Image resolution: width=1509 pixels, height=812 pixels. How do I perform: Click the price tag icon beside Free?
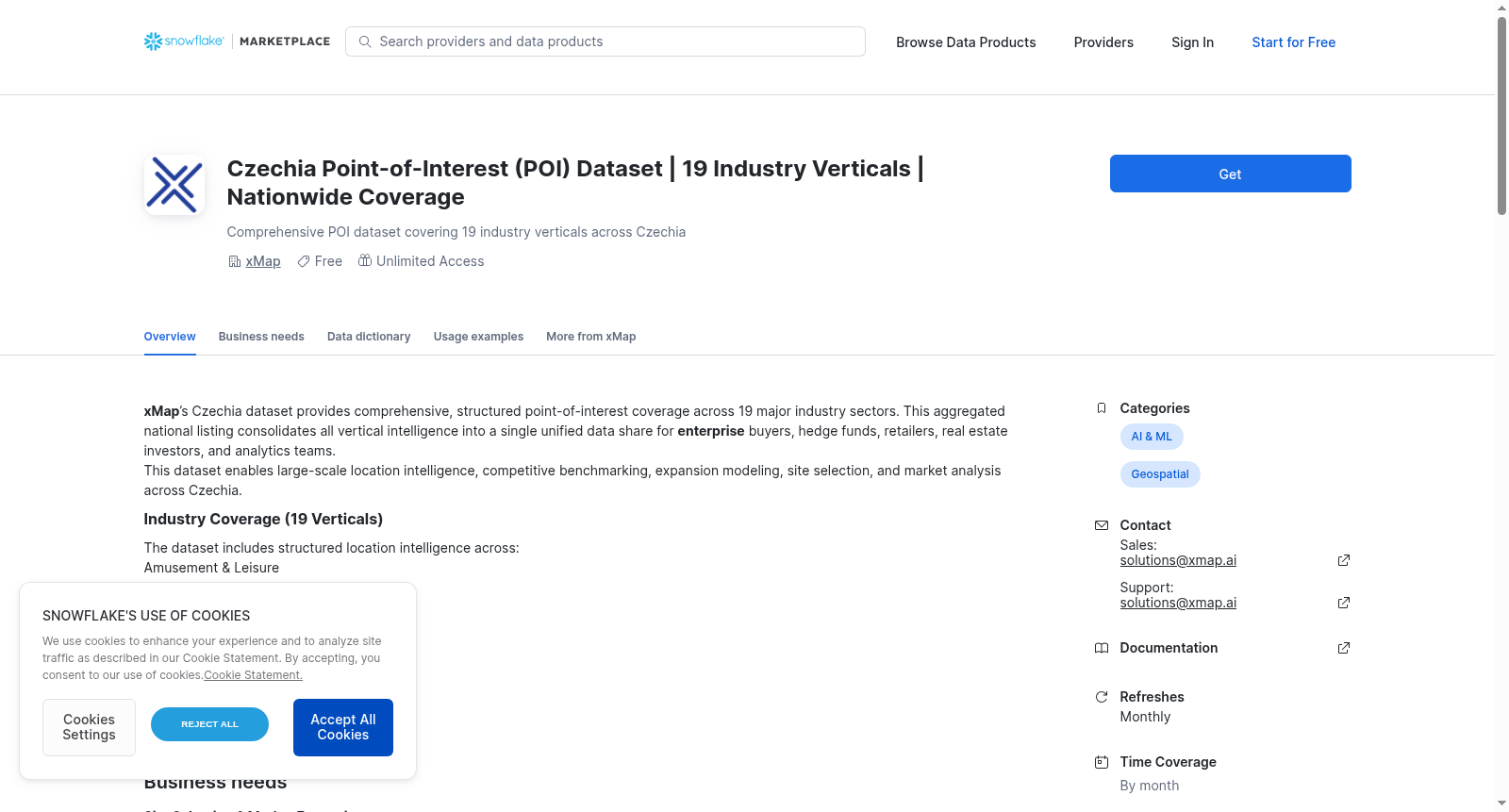(x=304, y=261)
